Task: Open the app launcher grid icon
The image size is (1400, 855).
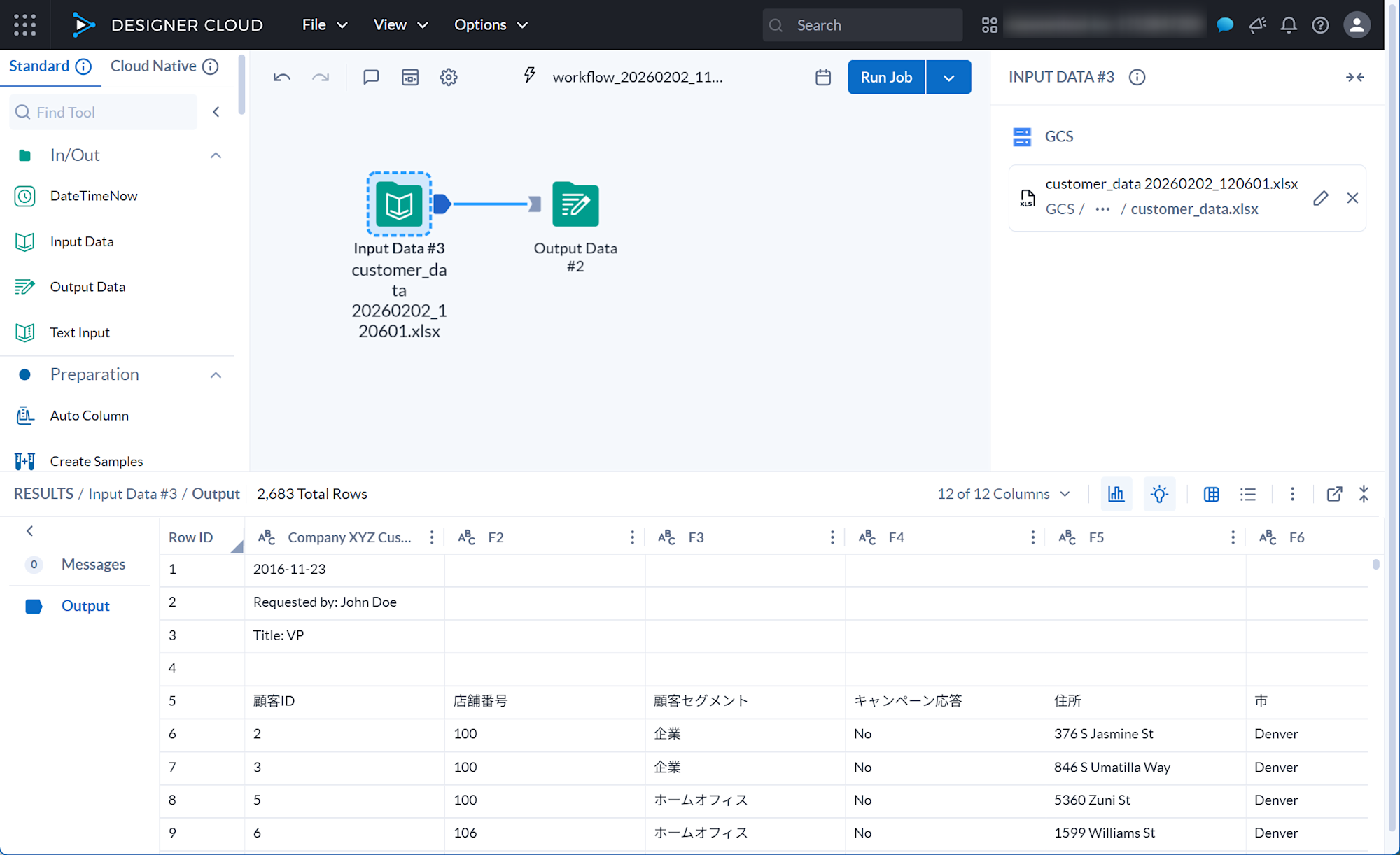Action: [25, 25]
